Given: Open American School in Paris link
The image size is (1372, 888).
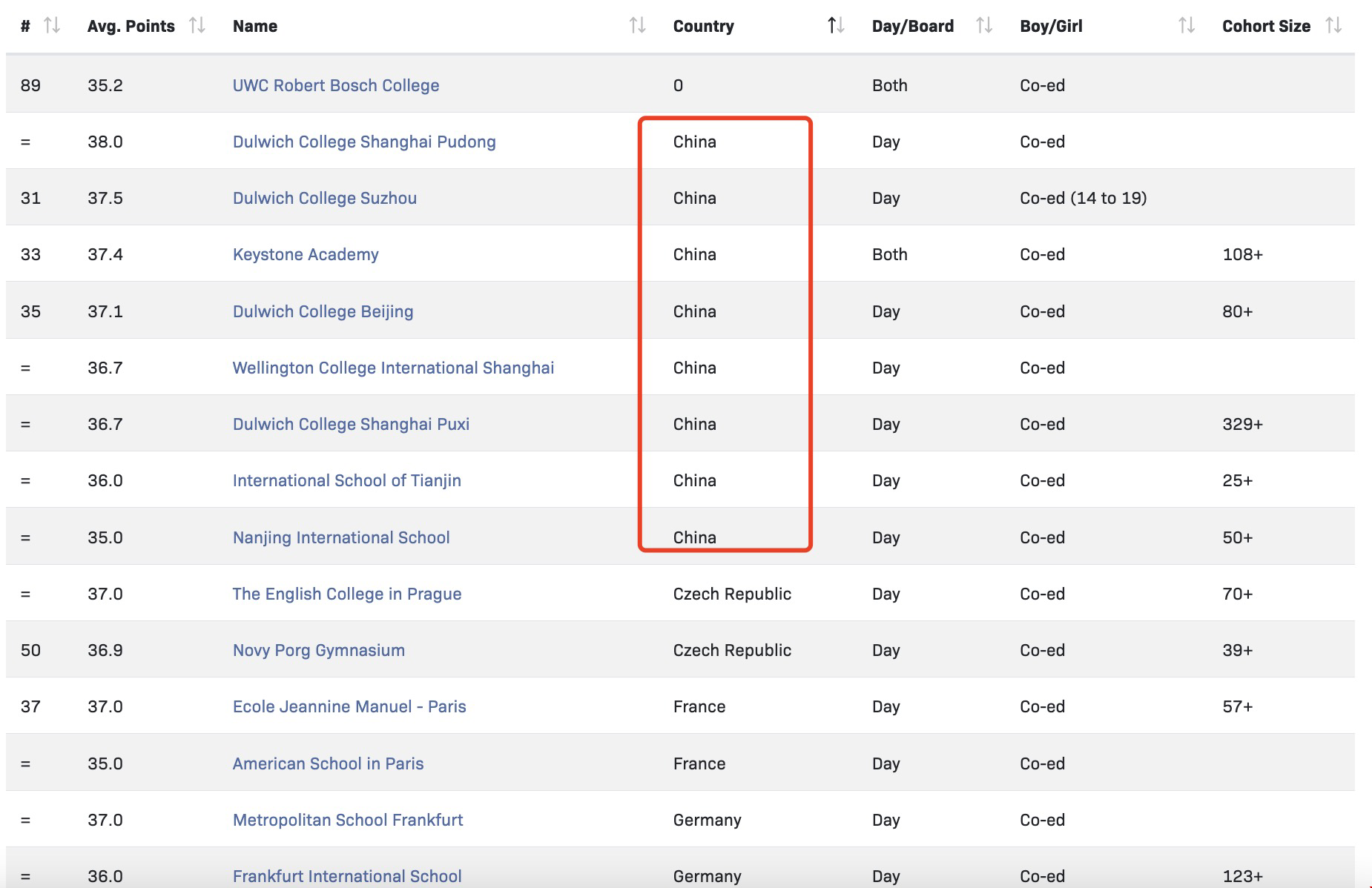Looking at the screenshot, I should [329, 763].
